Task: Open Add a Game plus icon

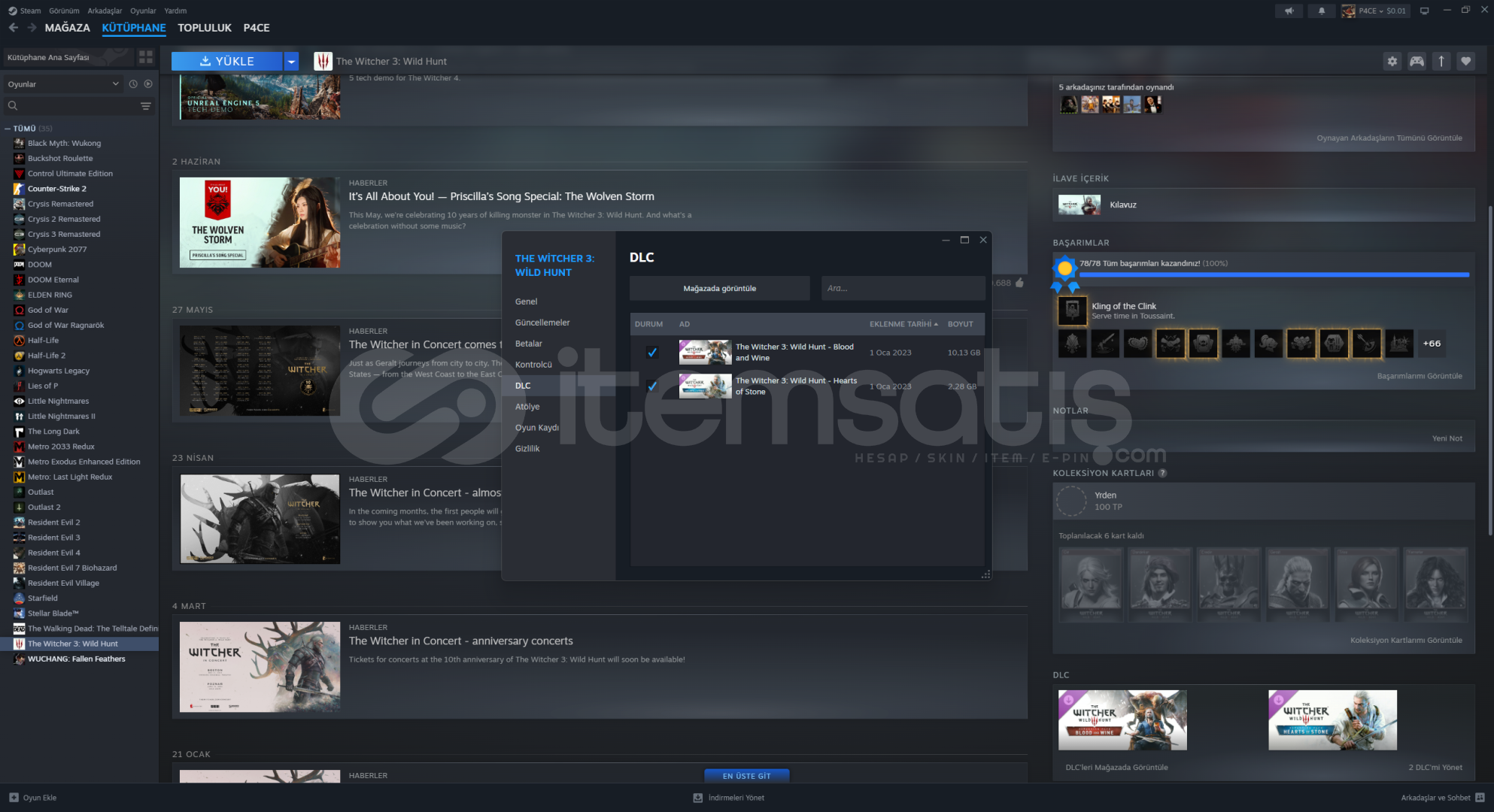Action: coord(14,798)
